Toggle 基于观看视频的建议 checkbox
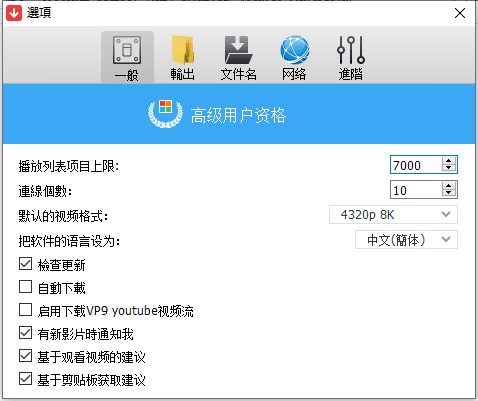This screenshot has height=401, width=478. click(x=25, y=356)
